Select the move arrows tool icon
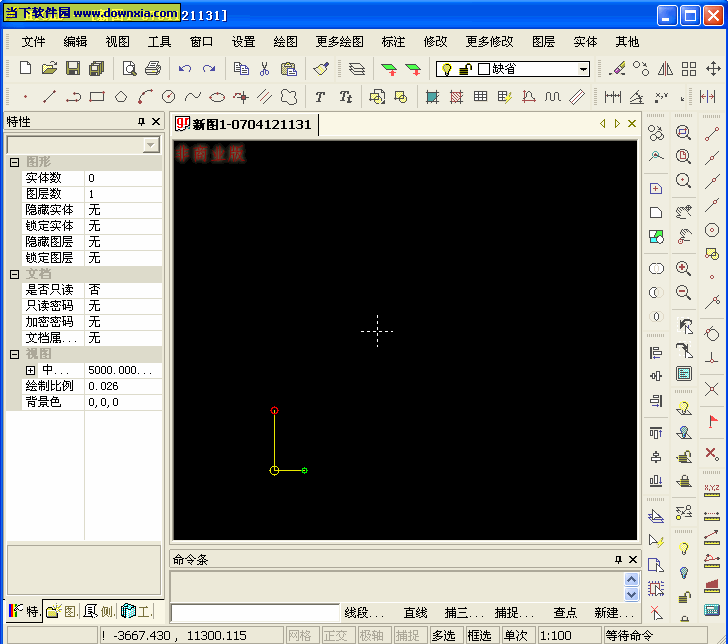 click(713, 69)
